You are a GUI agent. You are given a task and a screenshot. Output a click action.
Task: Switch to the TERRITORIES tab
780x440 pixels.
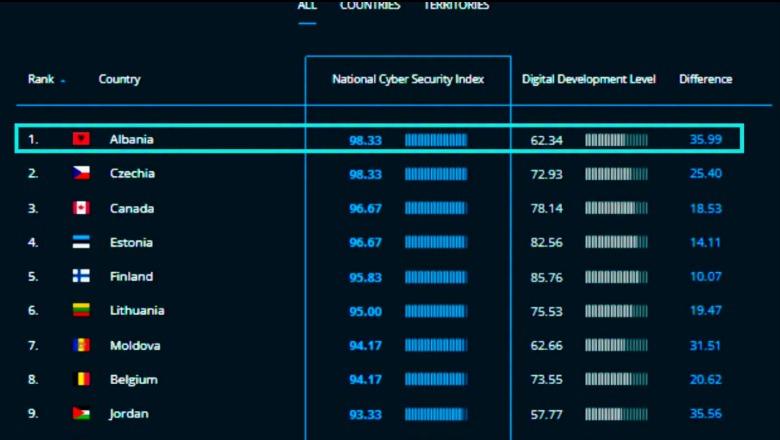(456, 5)
